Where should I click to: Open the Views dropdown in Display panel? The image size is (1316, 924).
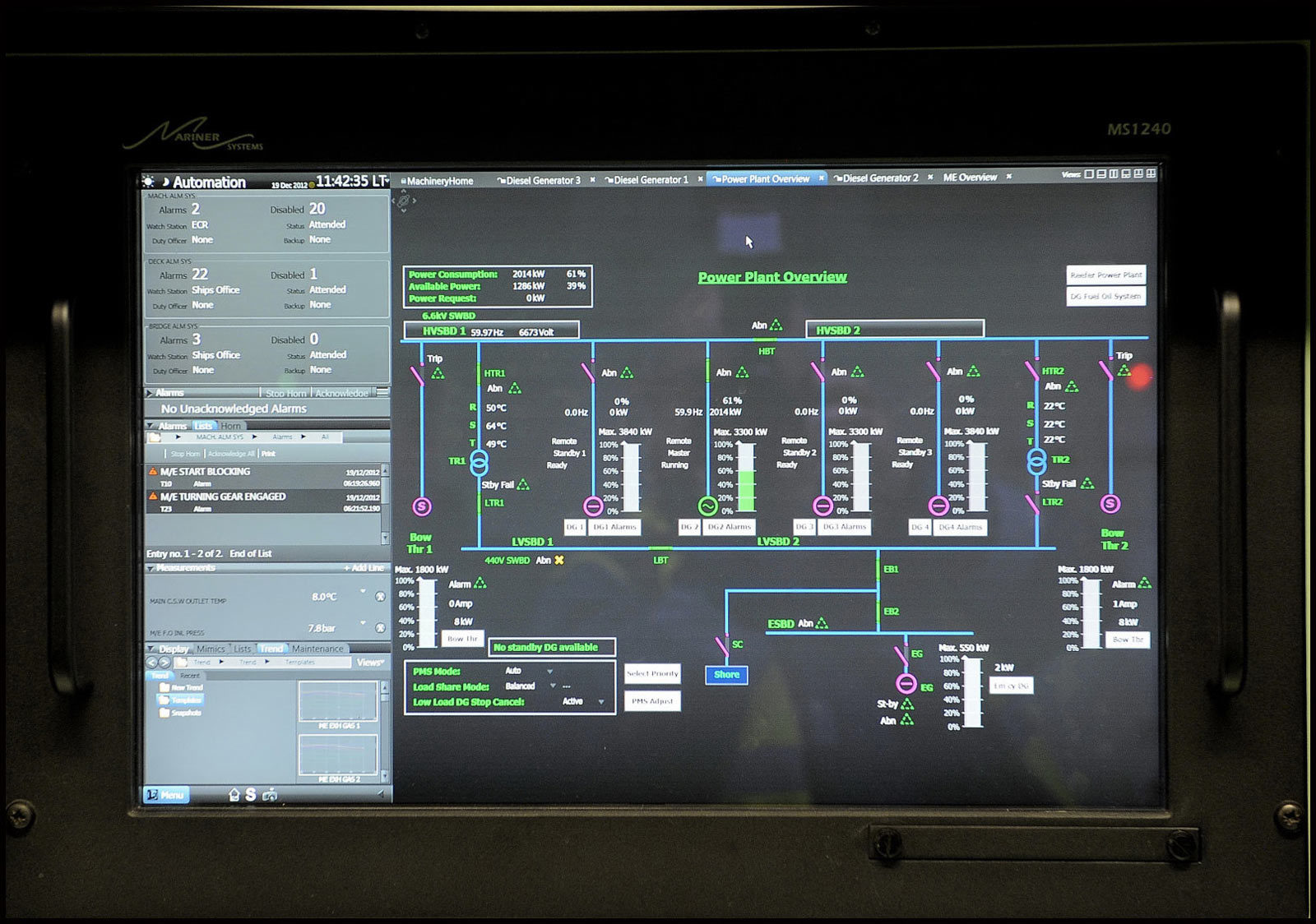click(x=369, y=663)
